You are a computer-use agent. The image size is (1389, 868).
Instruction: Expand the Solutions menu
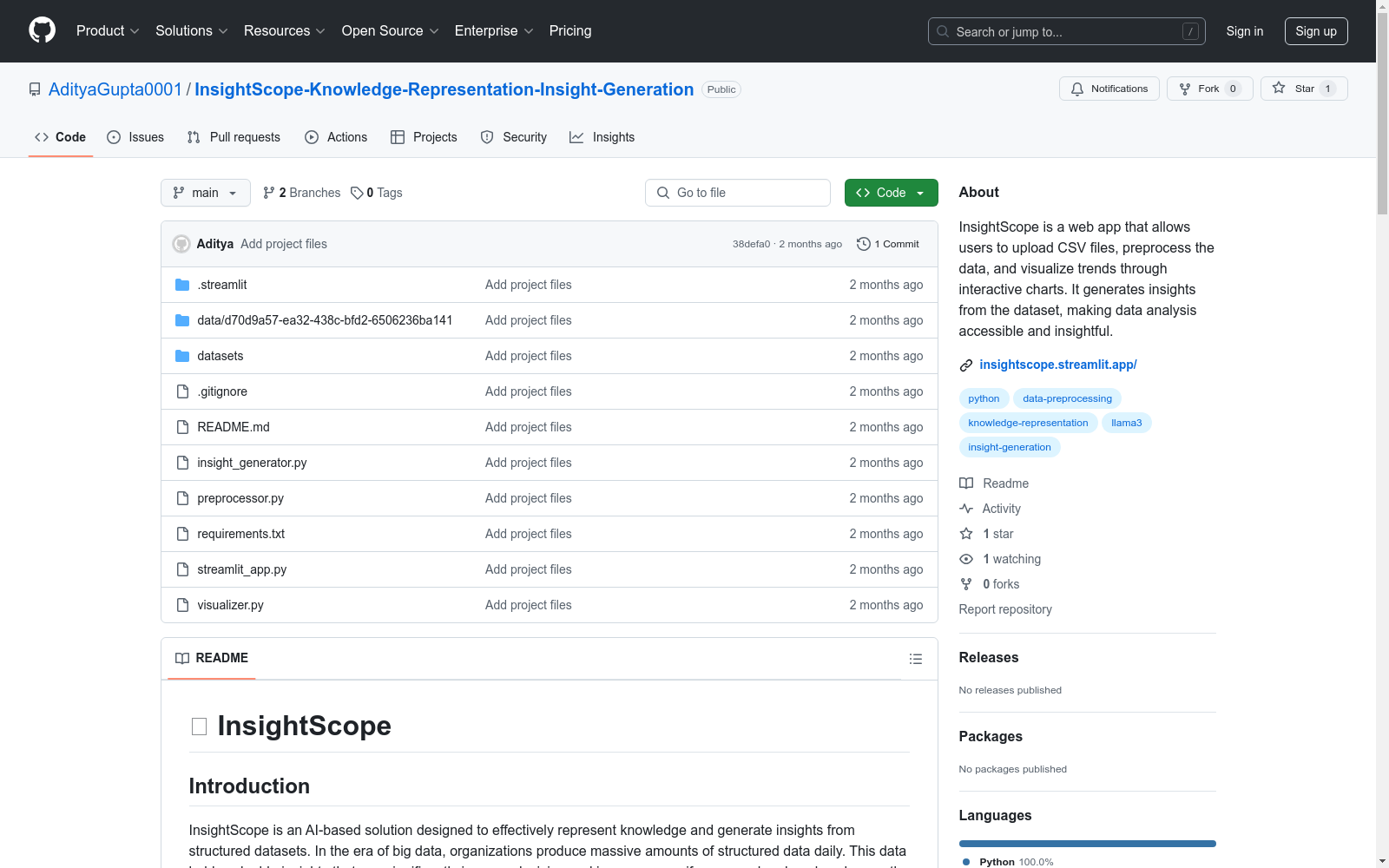pos(192,31)
